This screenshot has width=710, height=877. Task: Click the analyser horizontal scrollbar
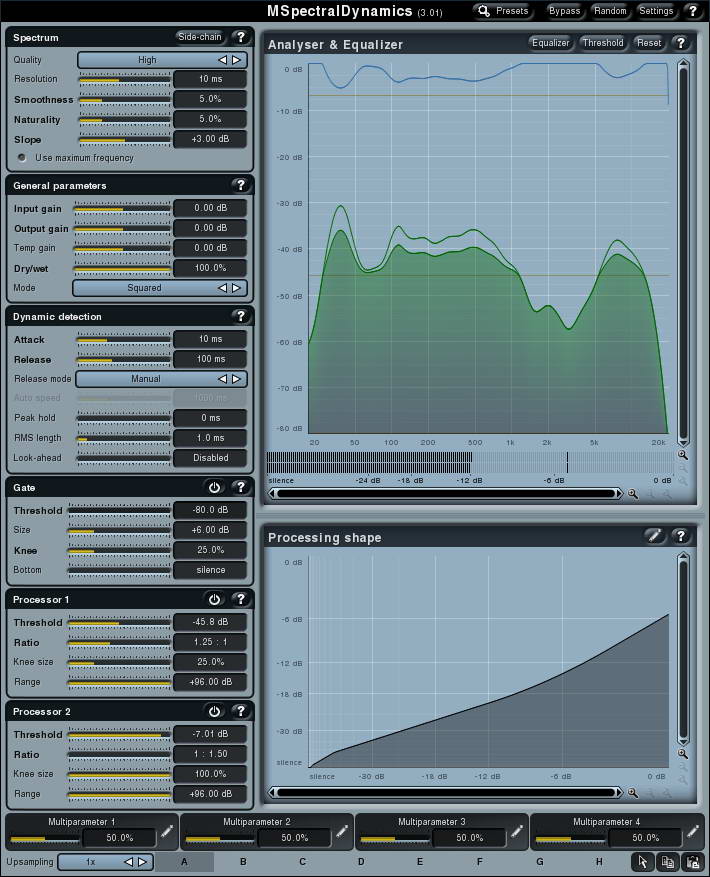click(x=446, y=494)
